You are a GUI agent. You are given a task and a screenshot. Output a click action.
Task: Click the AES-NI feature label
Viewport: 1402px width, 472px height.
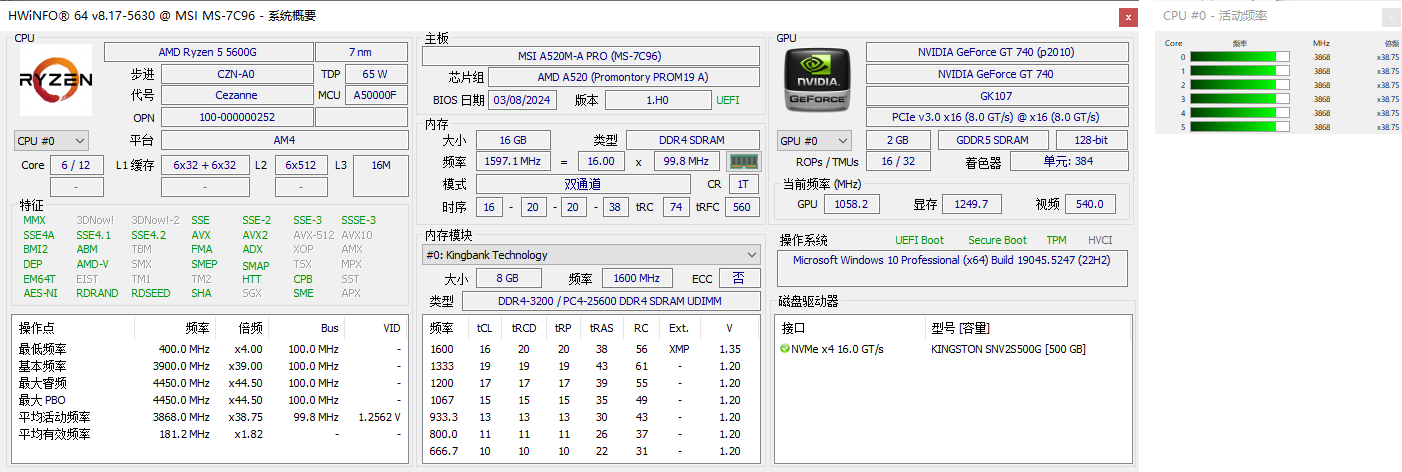click(40, 293)
